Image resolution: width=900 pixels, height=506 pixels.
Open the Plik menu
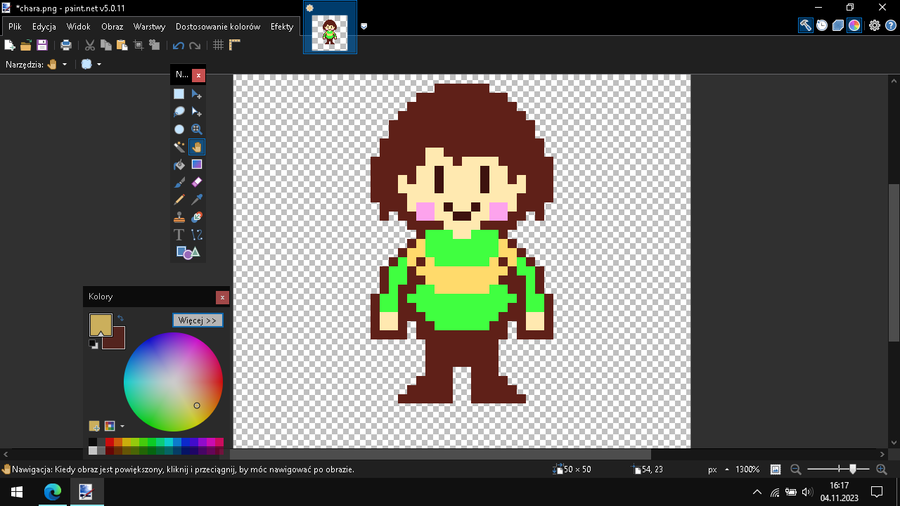pyautogui.click(x=15, y=26)
